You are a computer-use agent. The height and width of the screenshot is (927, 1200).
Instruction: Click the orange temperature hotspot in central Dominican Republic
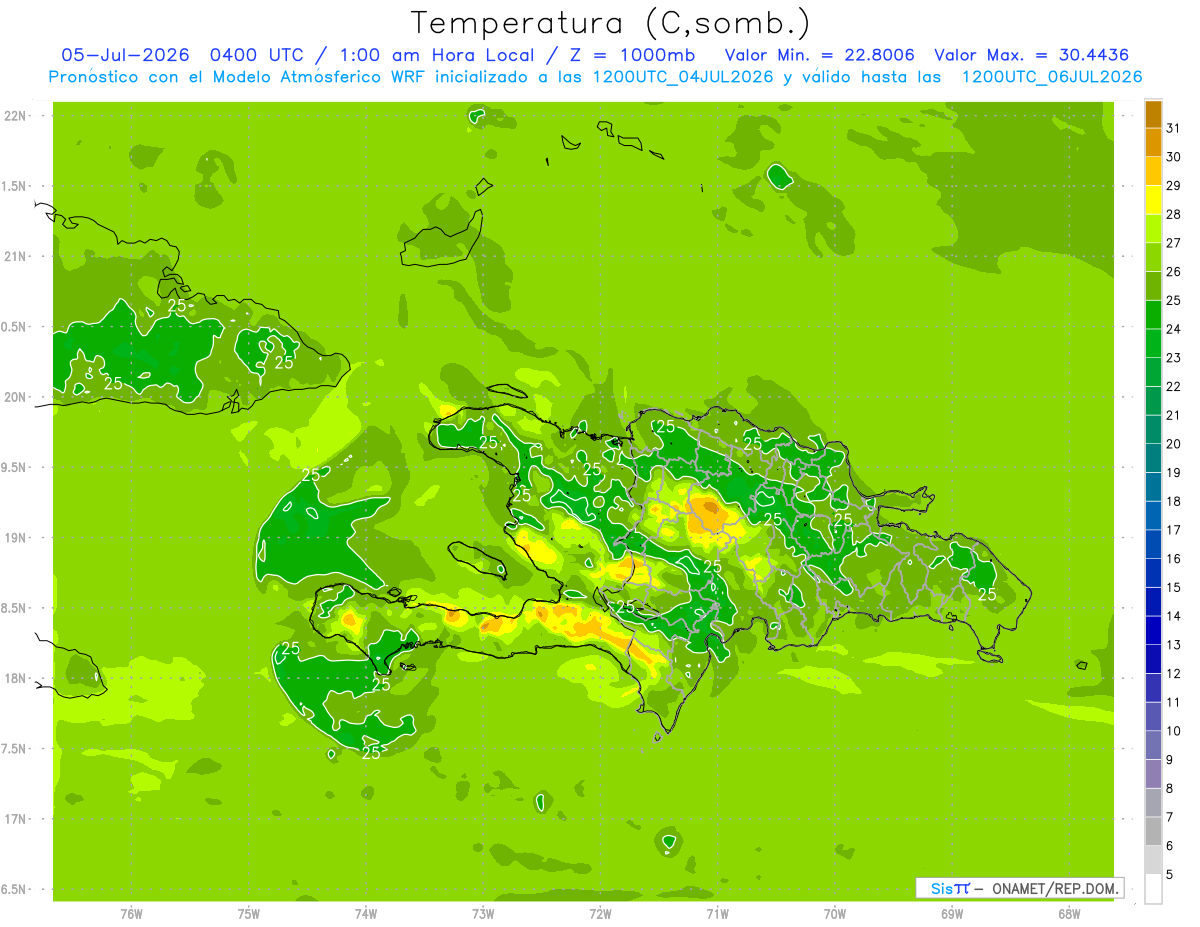[711, 509]
